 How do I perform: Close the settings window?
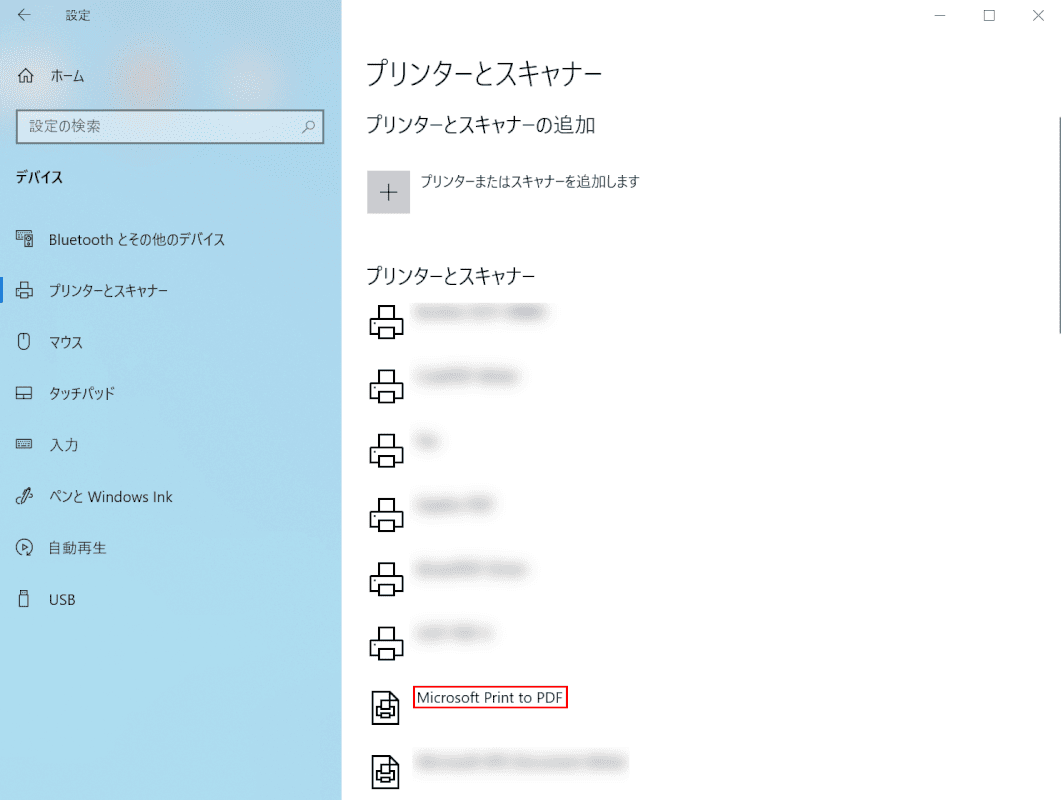(x=1038, y=15)
